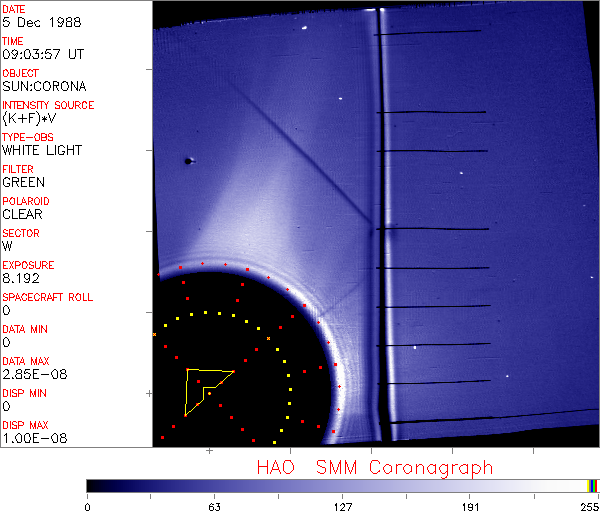Click the dark vertical band in the coronagraph
Viewport: 600px width, 512px height.
click(x=382, y=226)
